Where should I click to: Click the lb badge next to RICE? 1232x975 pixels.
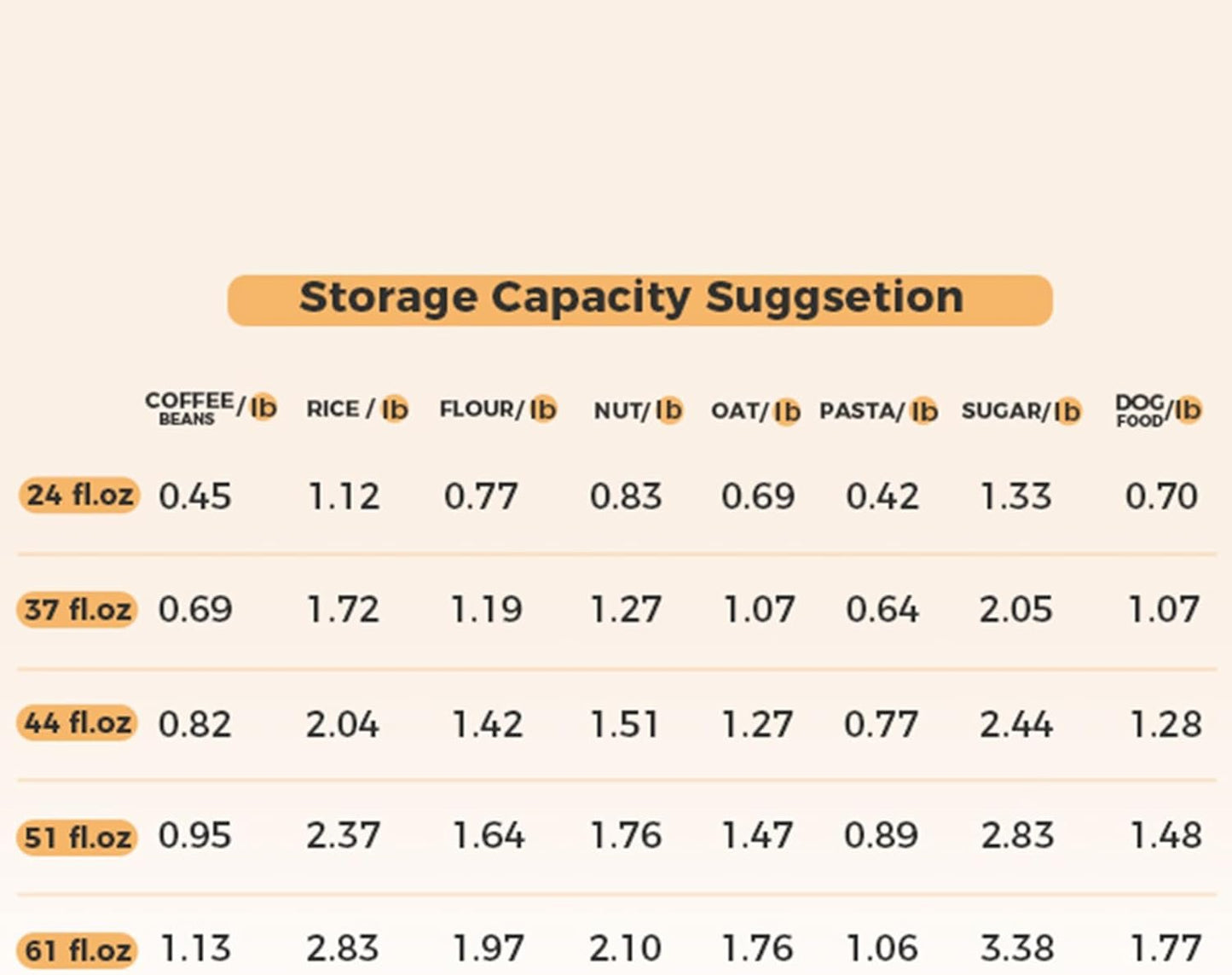[395, 409]
